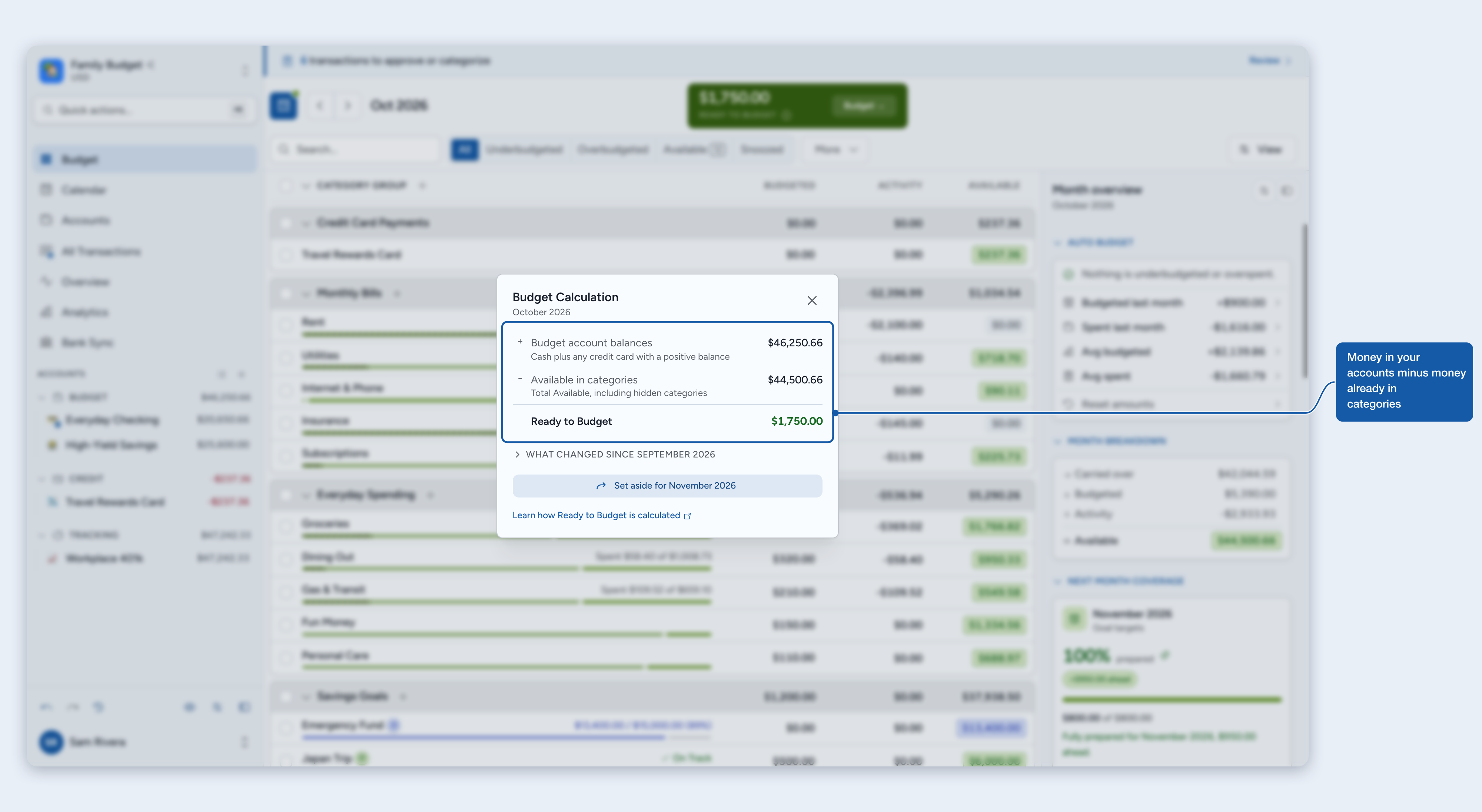Tick the Everyday Spending group checkbox
Viewport: 1482px width, 812px height.
285,495
